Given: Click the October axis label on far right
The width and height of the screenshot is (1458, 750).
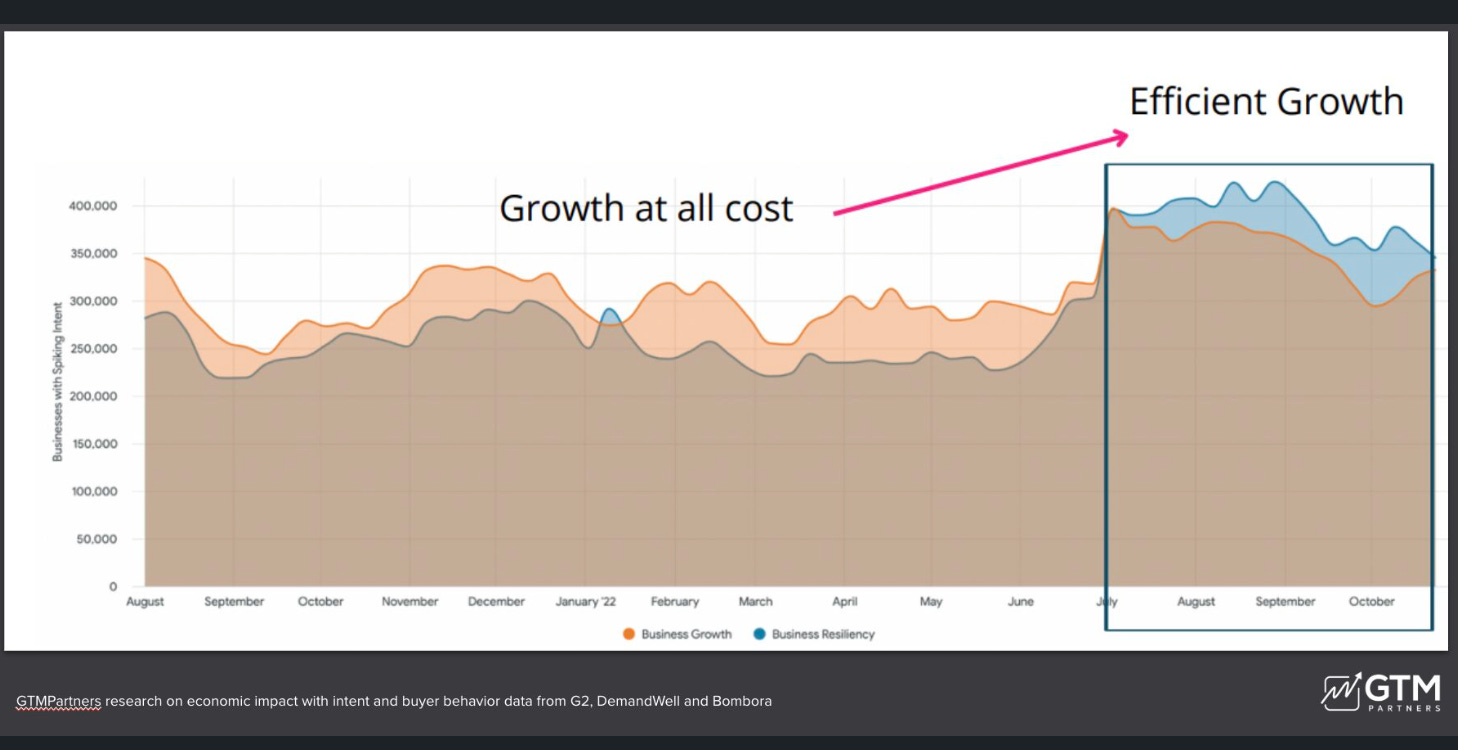Looking at the screenshot, I should pos(1370,601).
